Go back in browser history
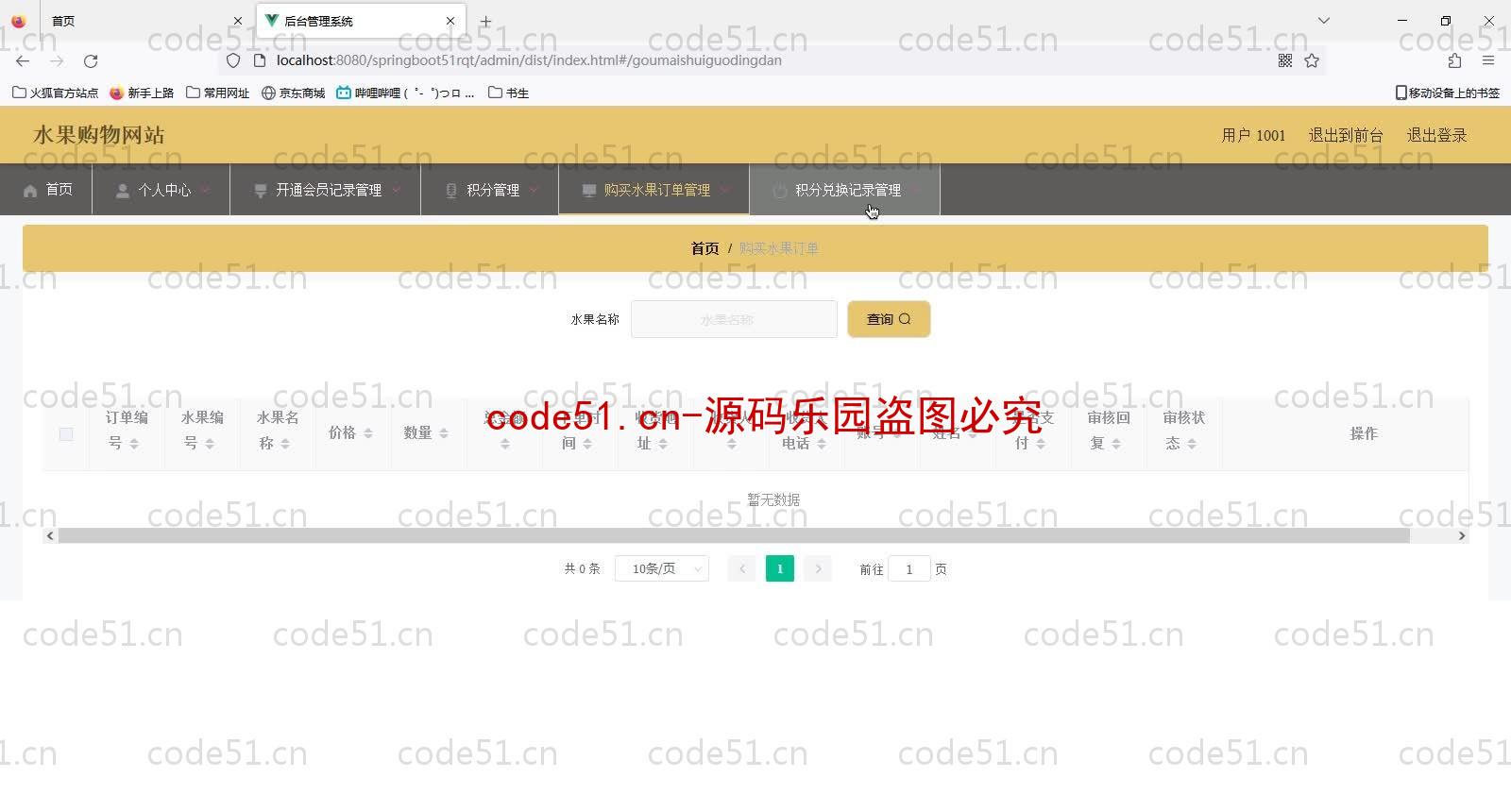This screenshot has width=1511, height=812. click(x=23, y=60)
